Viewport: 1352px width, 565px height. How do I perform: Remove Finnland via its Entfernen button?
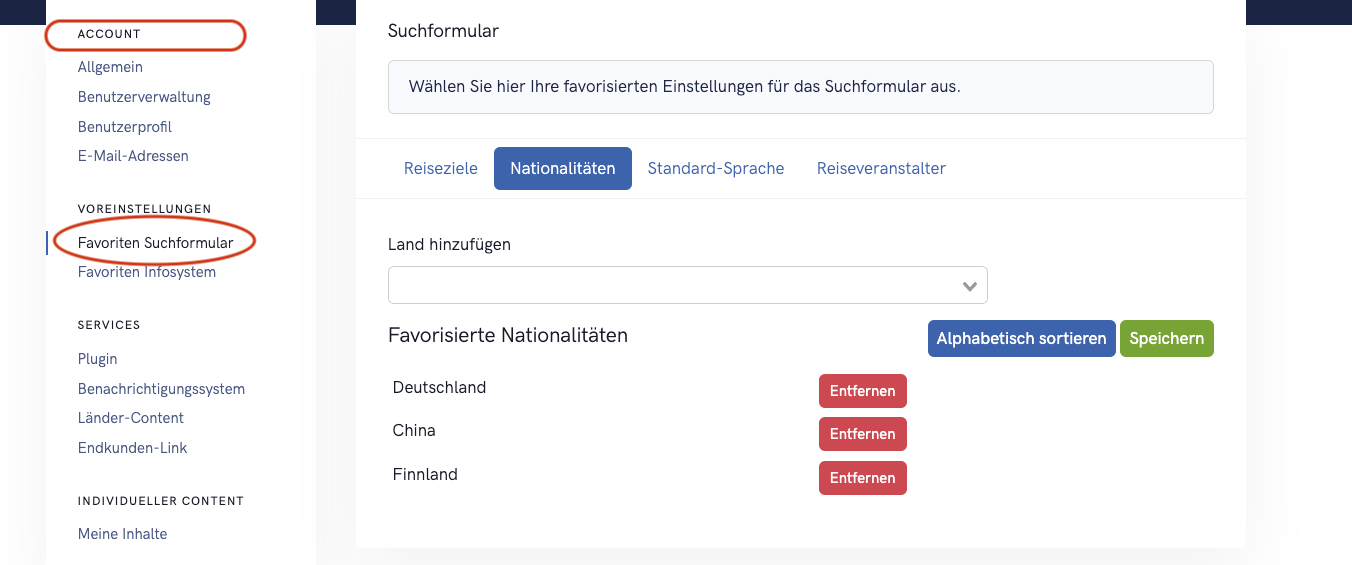(863, 478)
